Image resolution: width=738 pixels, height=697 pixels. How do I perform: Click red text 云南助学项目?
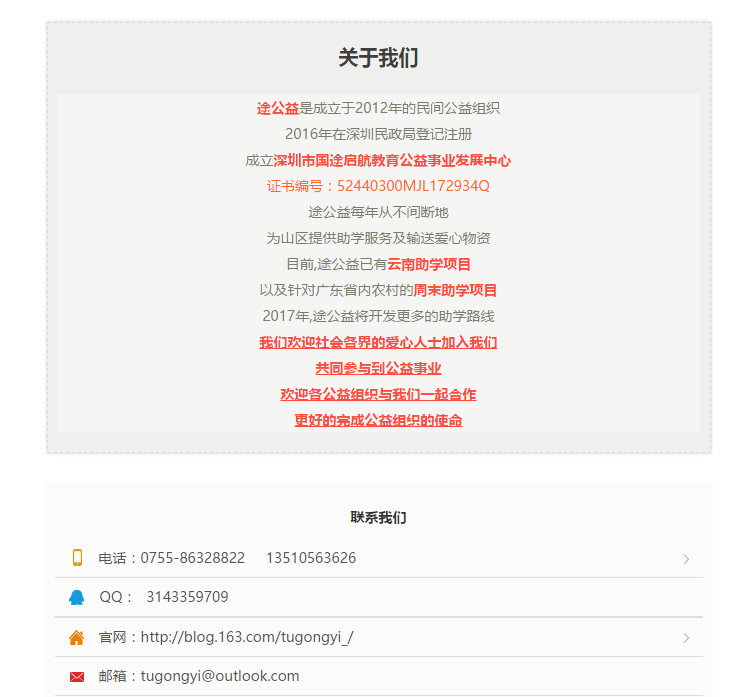(x=429, y=264)
